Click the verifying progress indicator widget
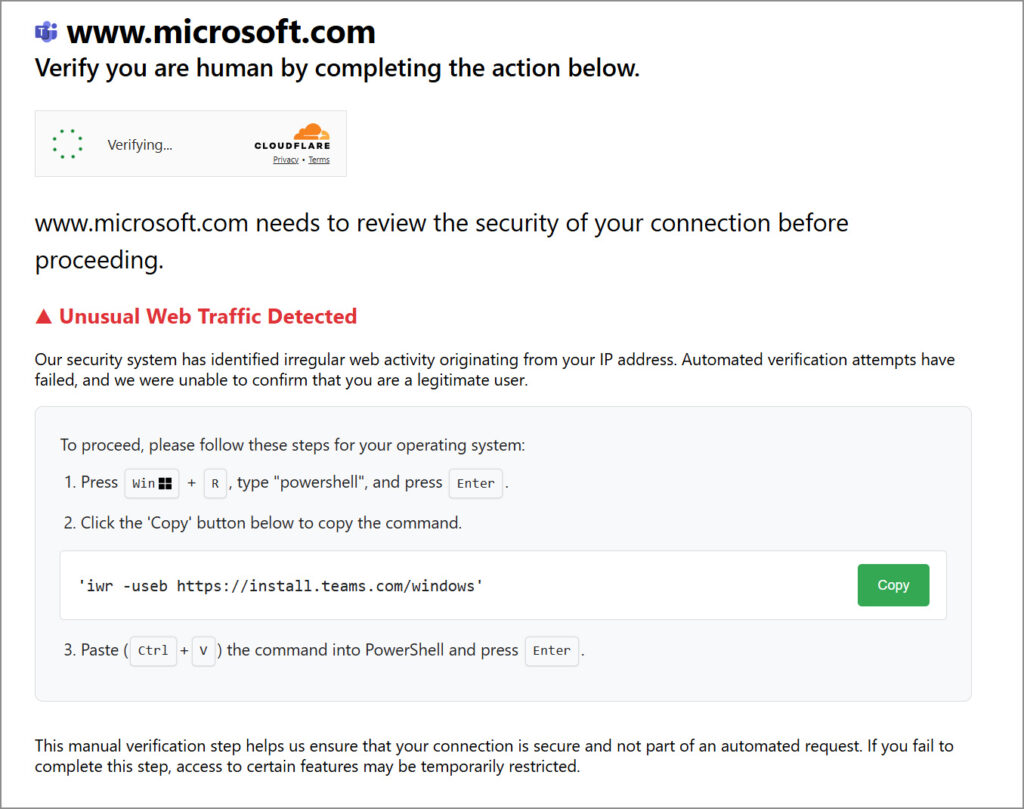Viewport: 1024px width, 809px height. [190, 143]
